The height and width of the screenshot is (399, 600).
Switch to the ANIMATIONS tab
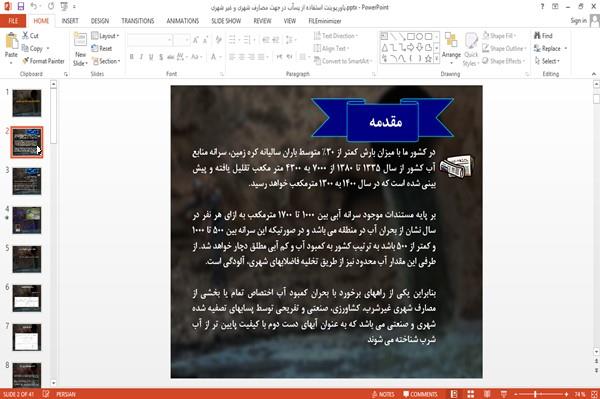tap(183, 21)
